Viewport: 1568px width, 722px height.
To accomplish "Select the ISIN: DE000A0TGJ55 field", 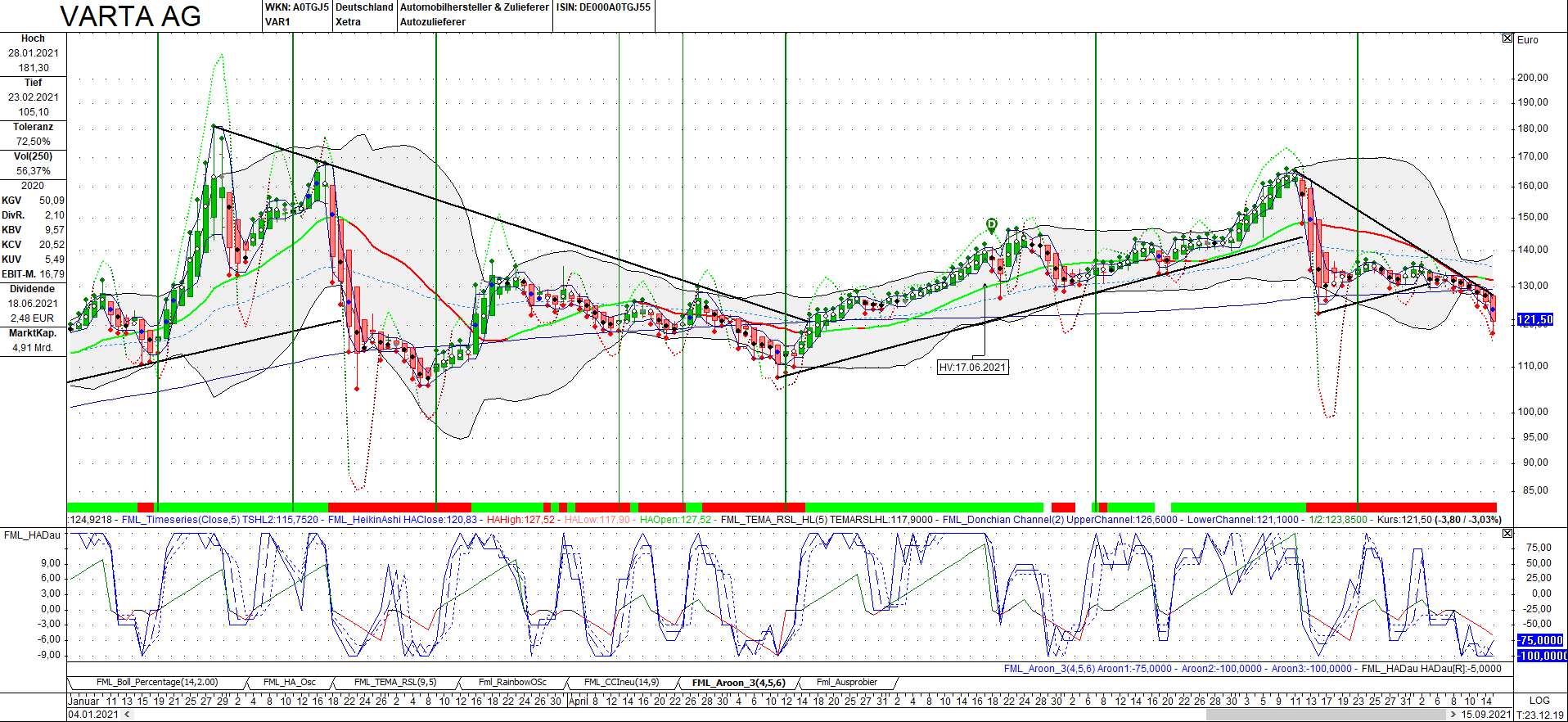I will 604,7.
